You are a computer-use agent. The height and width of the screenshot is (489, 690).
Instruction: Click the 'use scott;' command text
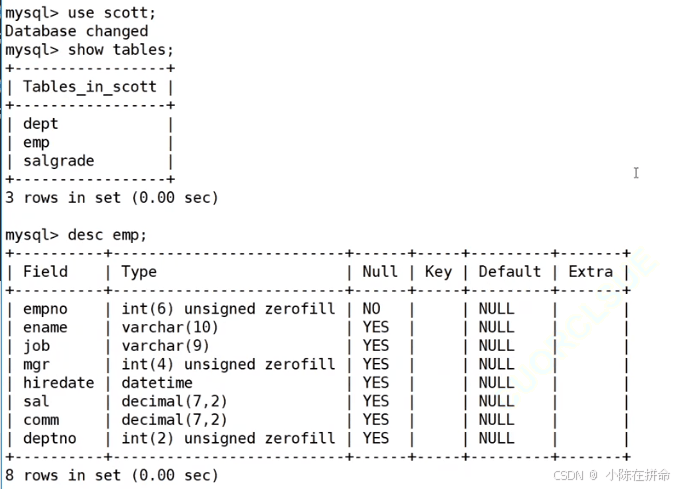112,13
